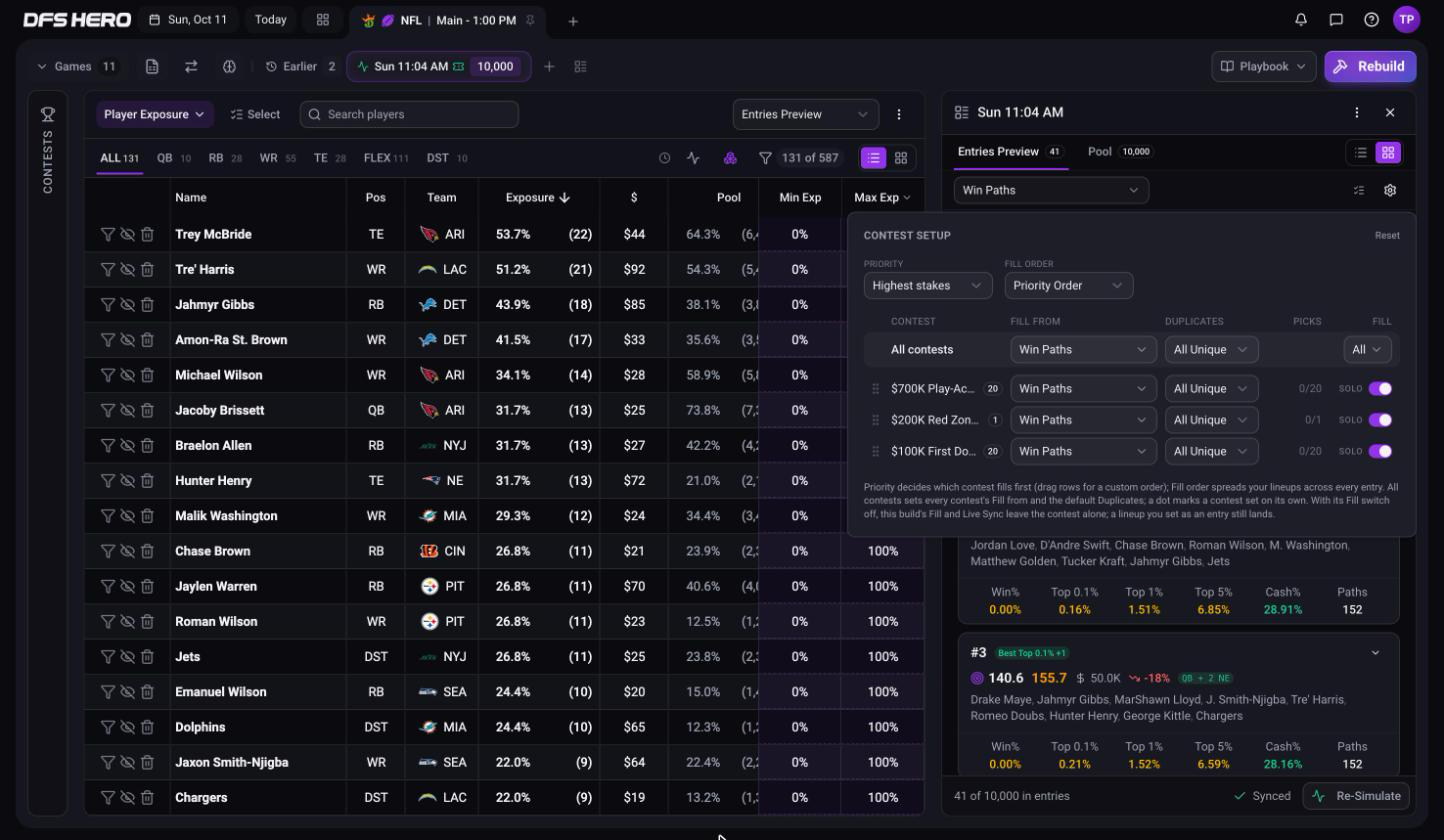Open the 131 of 587 filter button

[799, 158]
